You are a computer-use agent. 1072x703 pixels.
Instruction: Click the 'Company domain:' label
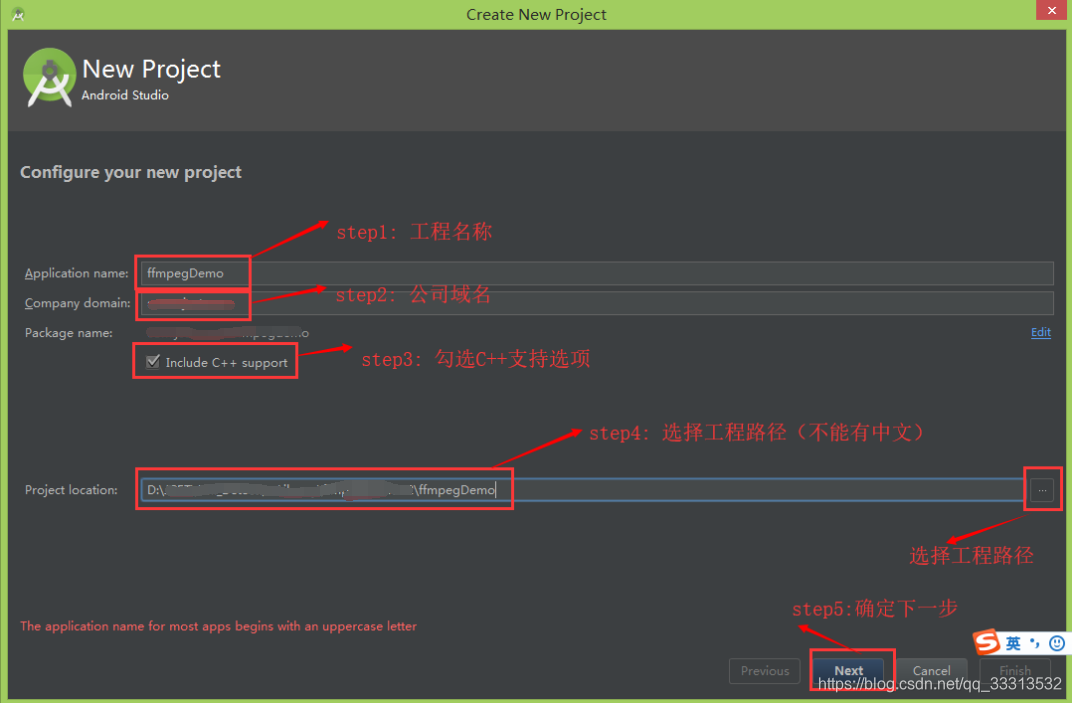click(77, 303)
